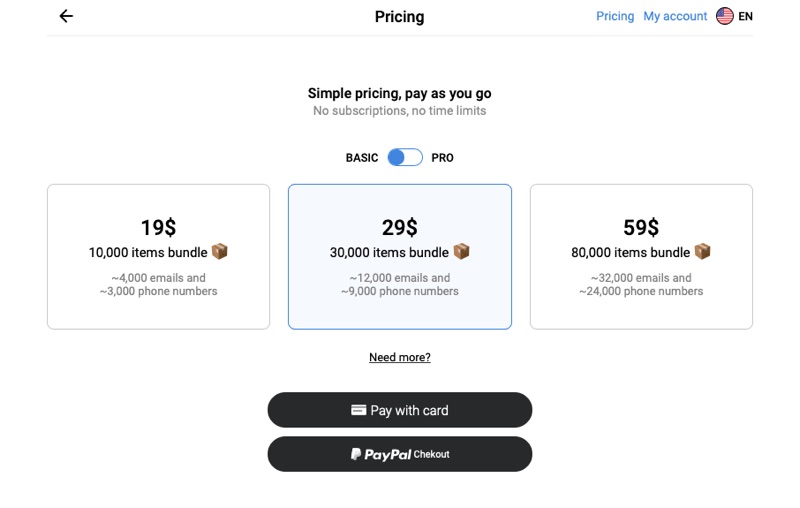Click the PayPal Checkout button
The image size is (800, 508).
click(x=399, y=454)
